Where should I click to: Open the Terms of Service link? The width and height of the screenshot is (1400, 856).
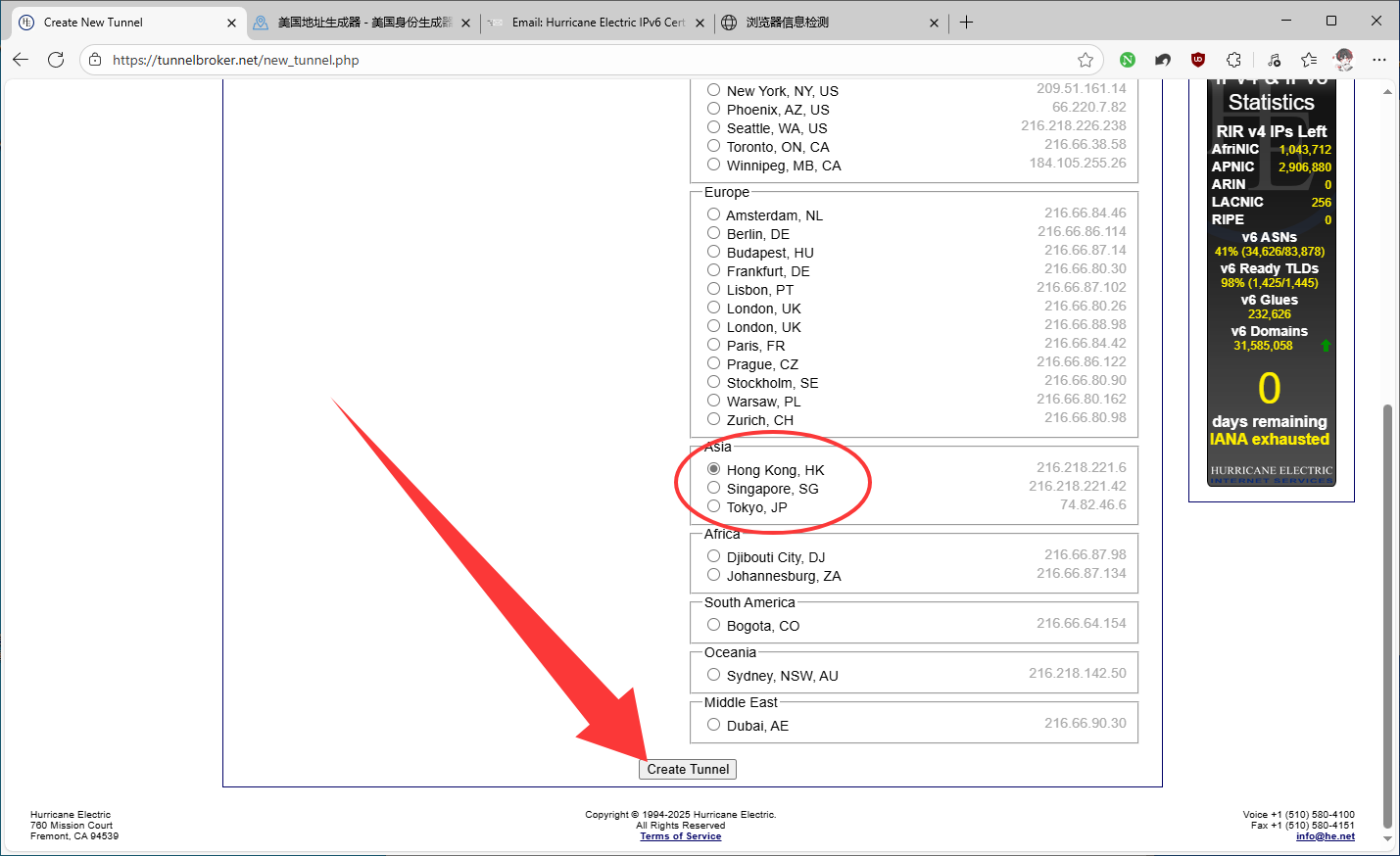[680, 836]
